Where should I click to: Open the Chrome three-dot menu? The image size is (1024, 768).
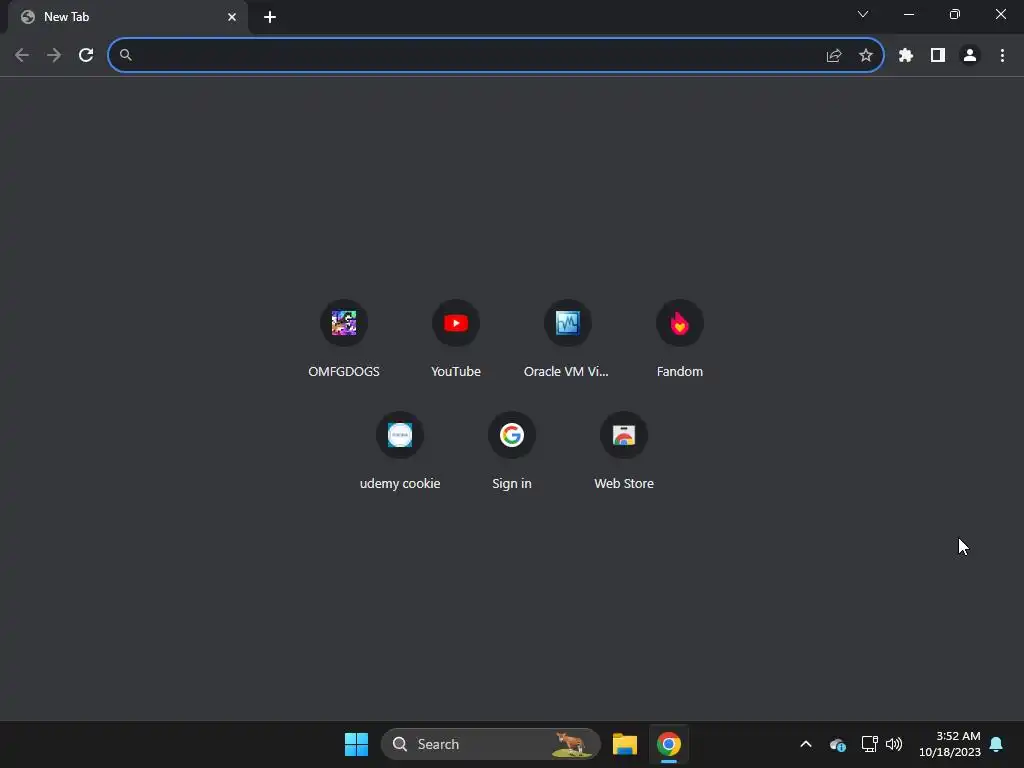click(x=1002, y=56)
